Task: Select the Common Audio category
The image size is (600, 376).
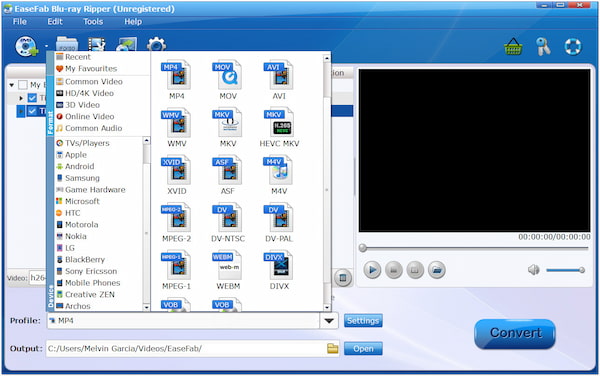Action: pyautogui.click(x=89, y=128)
